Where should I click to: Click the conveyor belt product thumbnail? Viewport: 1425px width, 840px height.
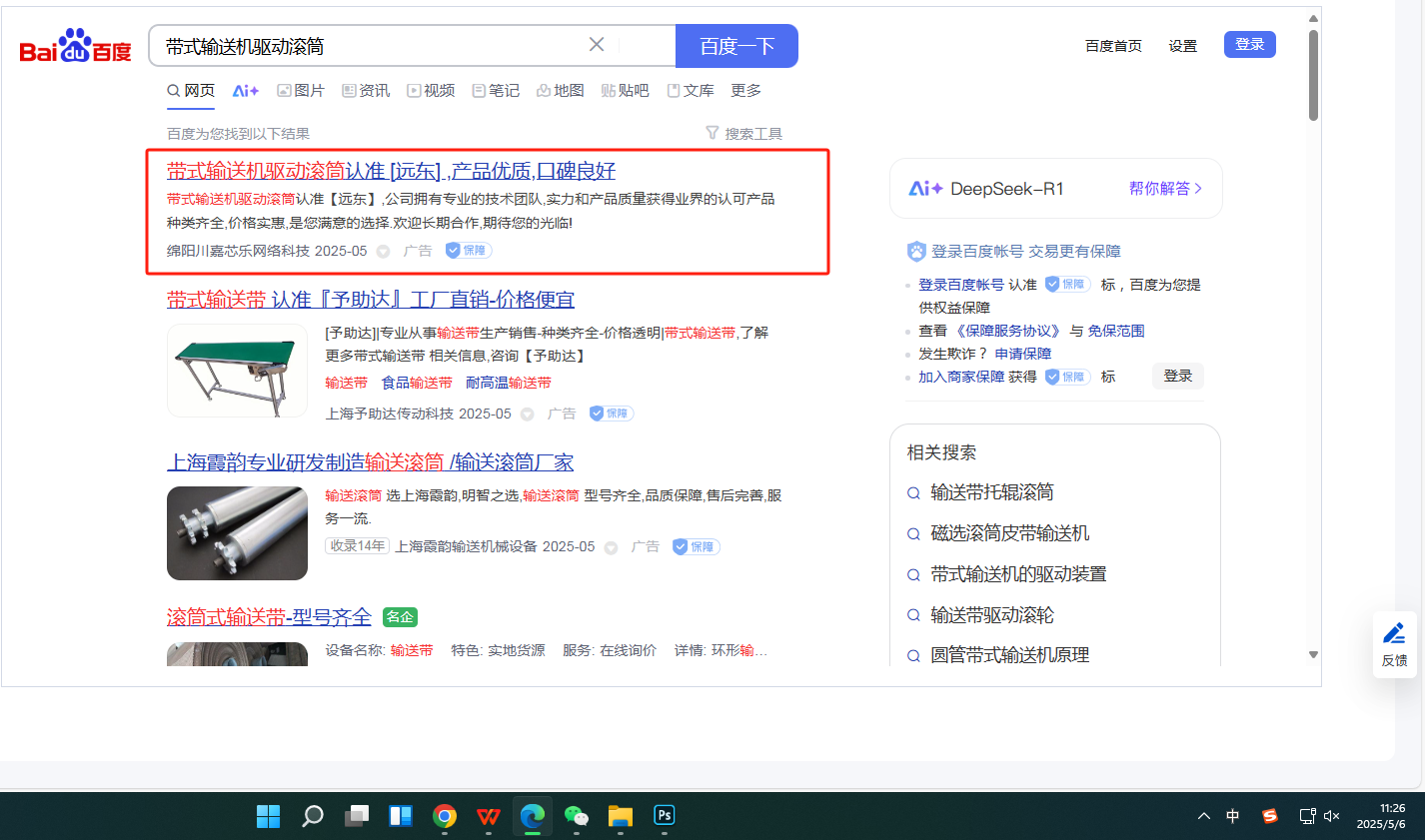pyautogui.click(x=237, y=371)
